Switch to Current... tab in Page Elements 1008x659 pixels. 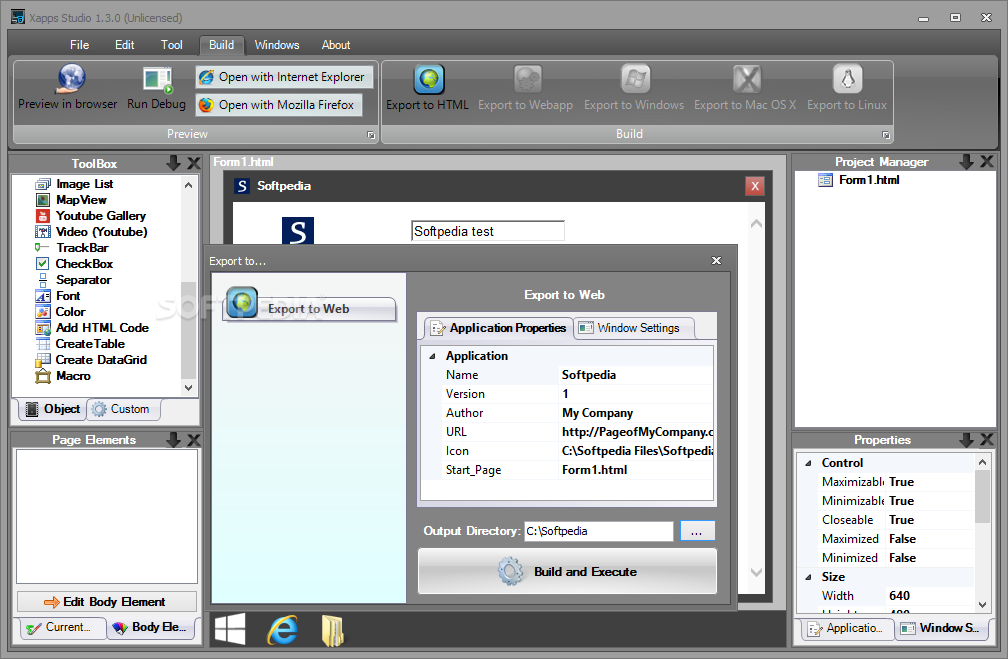pos(63,627)
